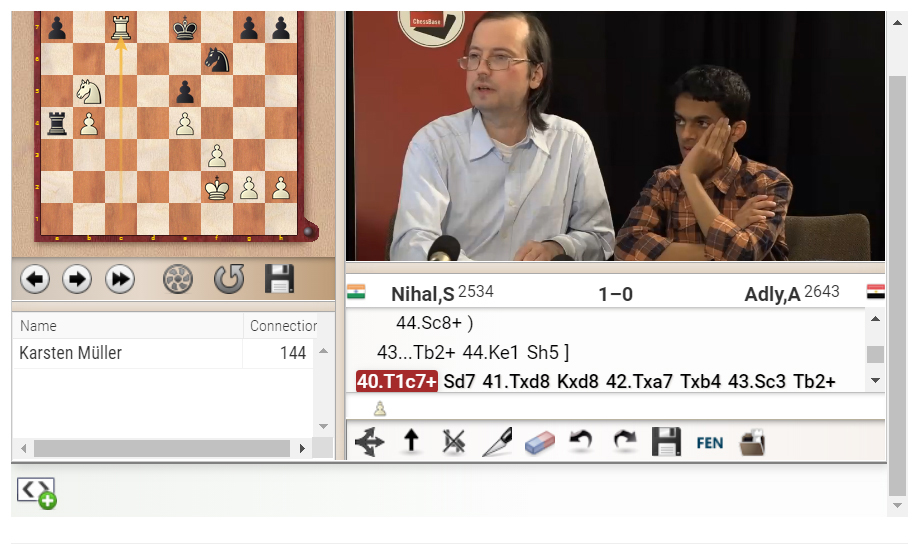Select Karsten Müller in the name list
This screenshot has height=556, width=923.
(x=71, y=353)
